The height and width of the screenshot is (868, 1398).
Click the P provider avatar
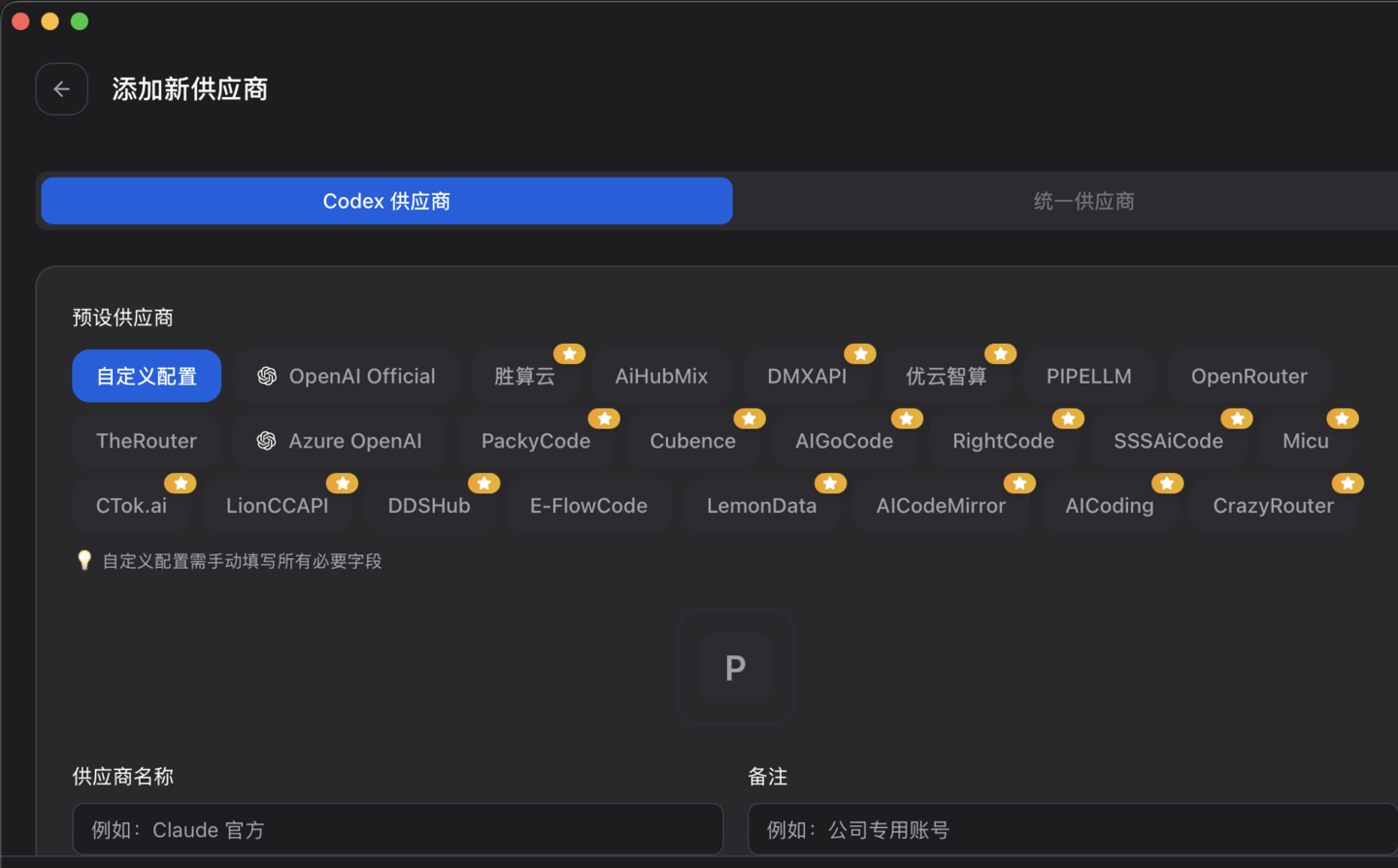(x=735, y=667)
